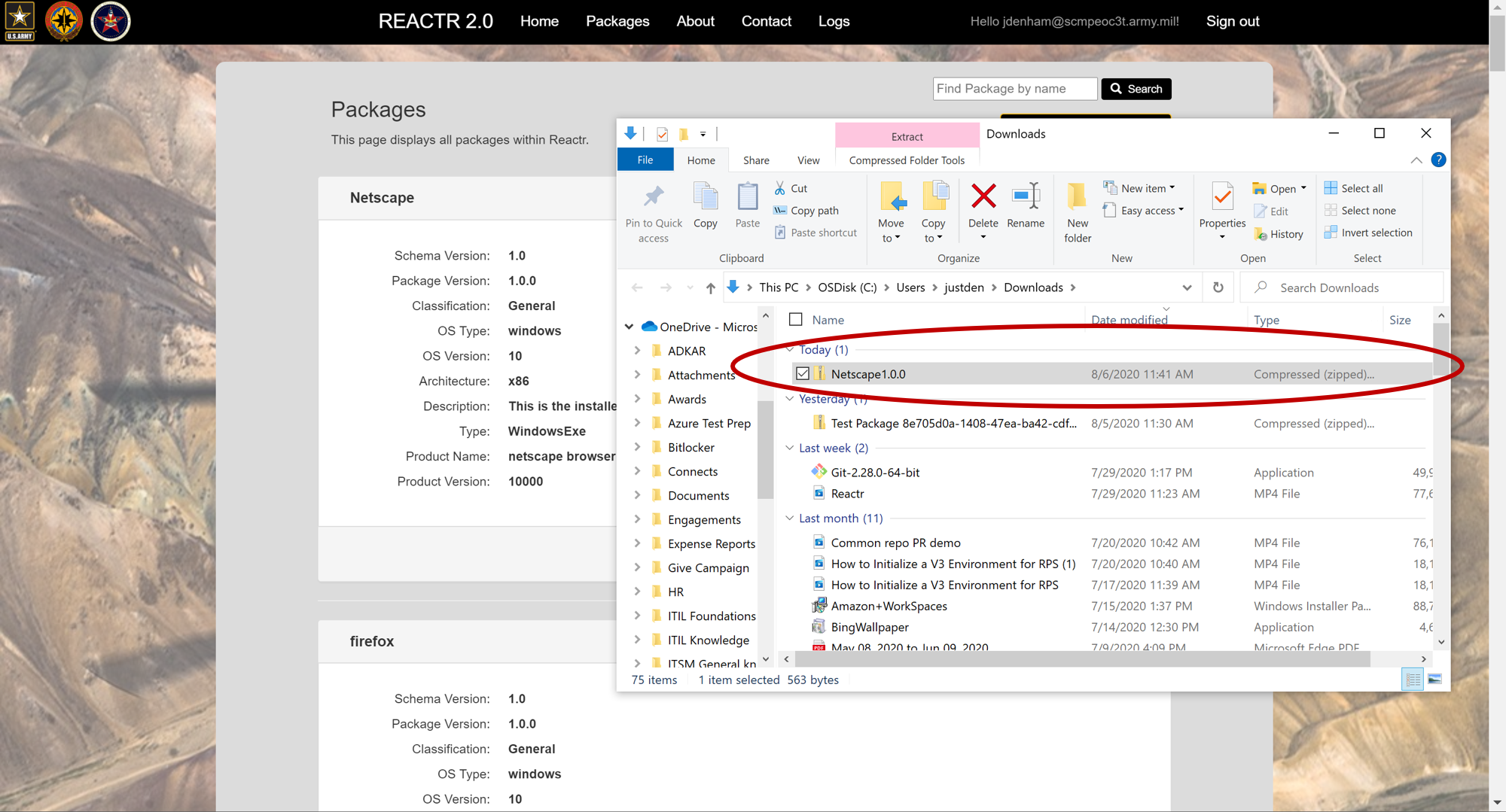This screenshot has width=1506, height=812.
Task: Click the Find Package by name field
Action: 1015,89
